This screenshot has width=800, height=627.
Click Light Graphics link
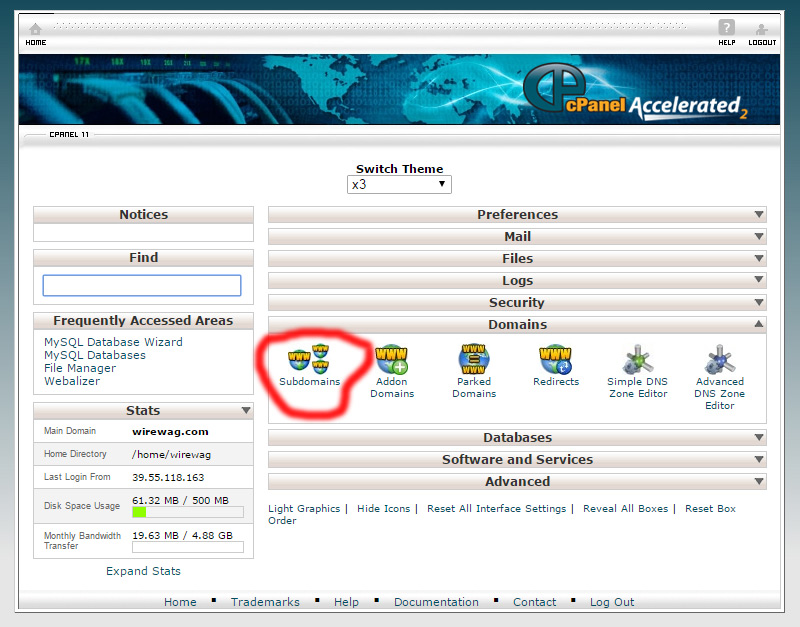(304, 509)
